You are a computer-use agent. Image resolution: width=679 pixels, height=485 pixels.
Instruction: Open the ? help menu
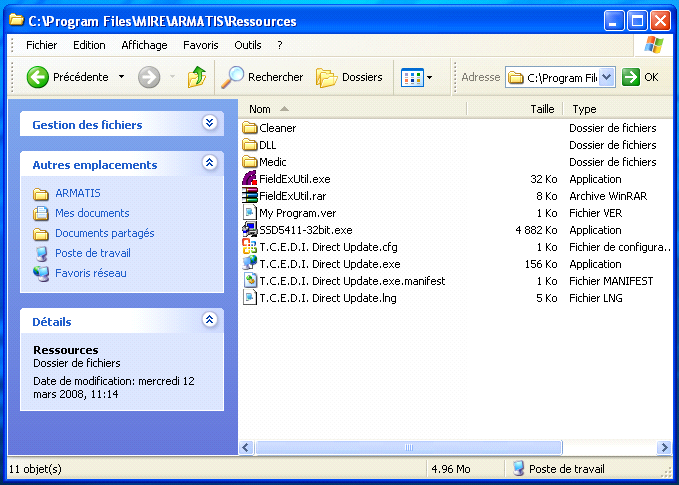tap(280, 45)
